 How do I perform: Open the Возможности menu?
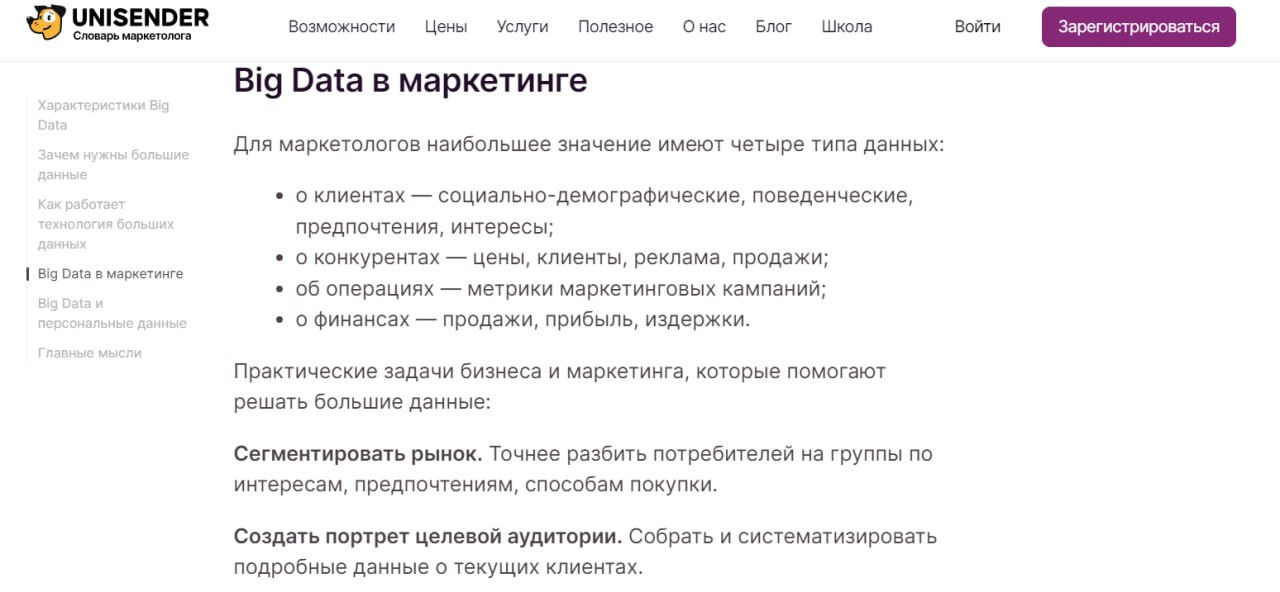tap(342, 27)
